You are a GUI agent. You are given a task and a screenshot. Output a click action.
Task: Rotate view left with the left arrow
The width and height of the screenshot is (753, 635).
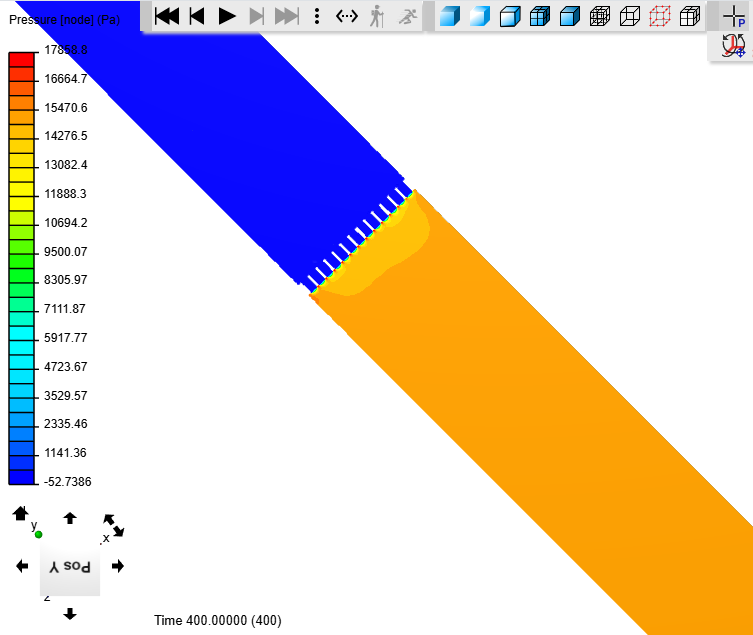(22, 566)
